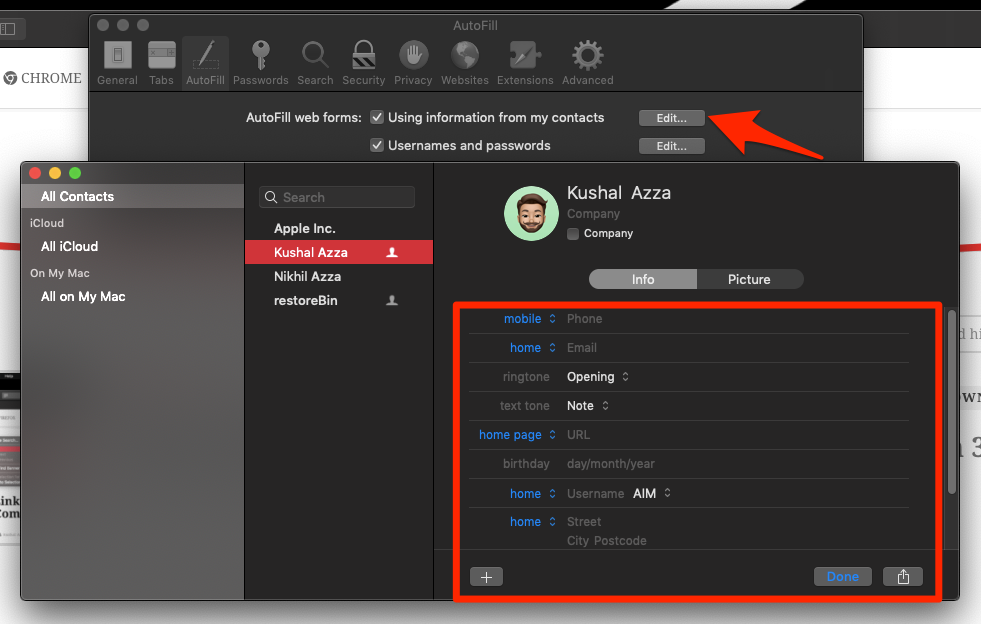Select Kushal Azza contact row
Viewport: 981px width, 624px height.
[x=339, y=252]
